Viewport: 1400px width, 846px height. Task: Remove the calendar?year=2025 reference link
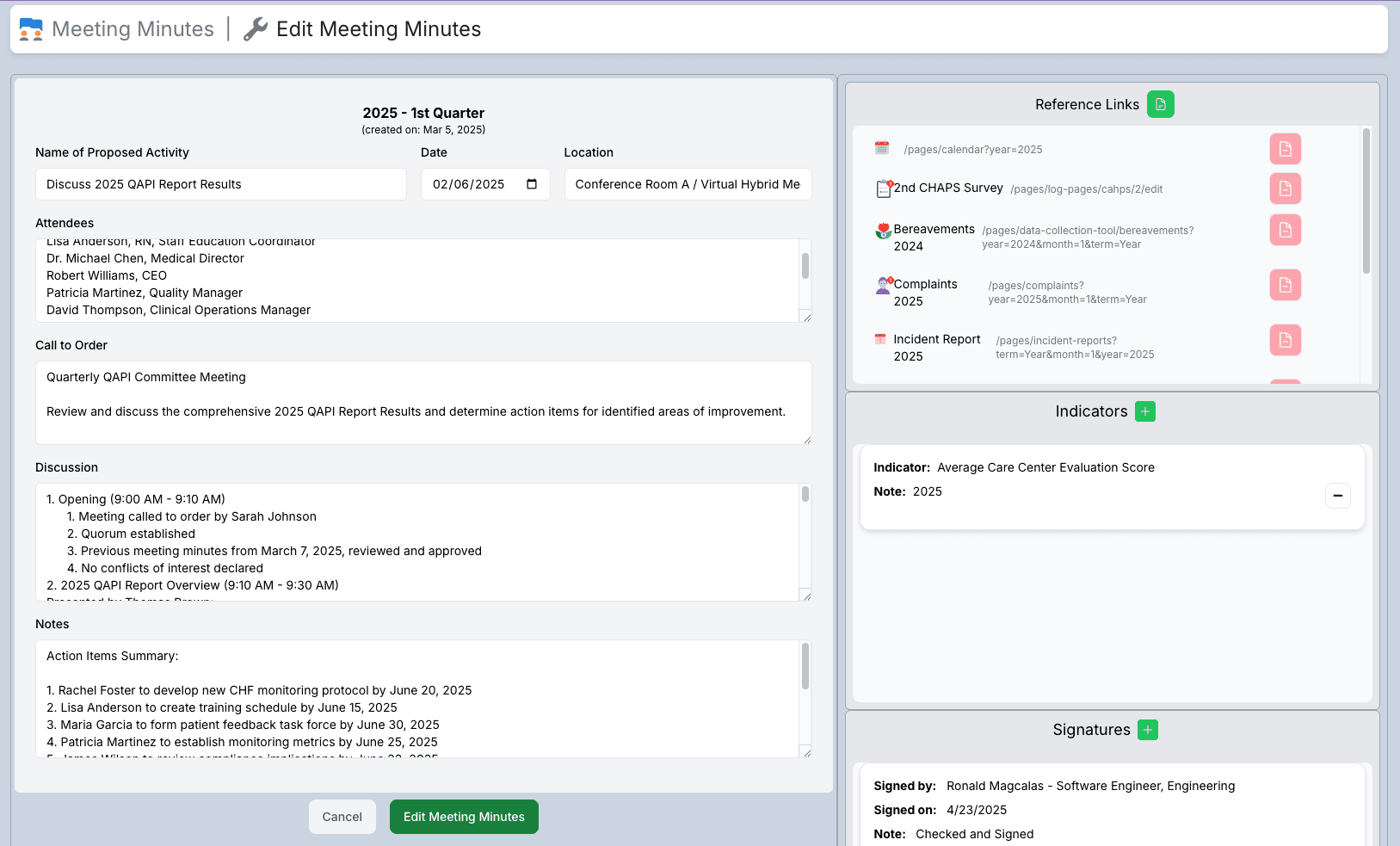pyautogui.click(x=1285, y=148)
